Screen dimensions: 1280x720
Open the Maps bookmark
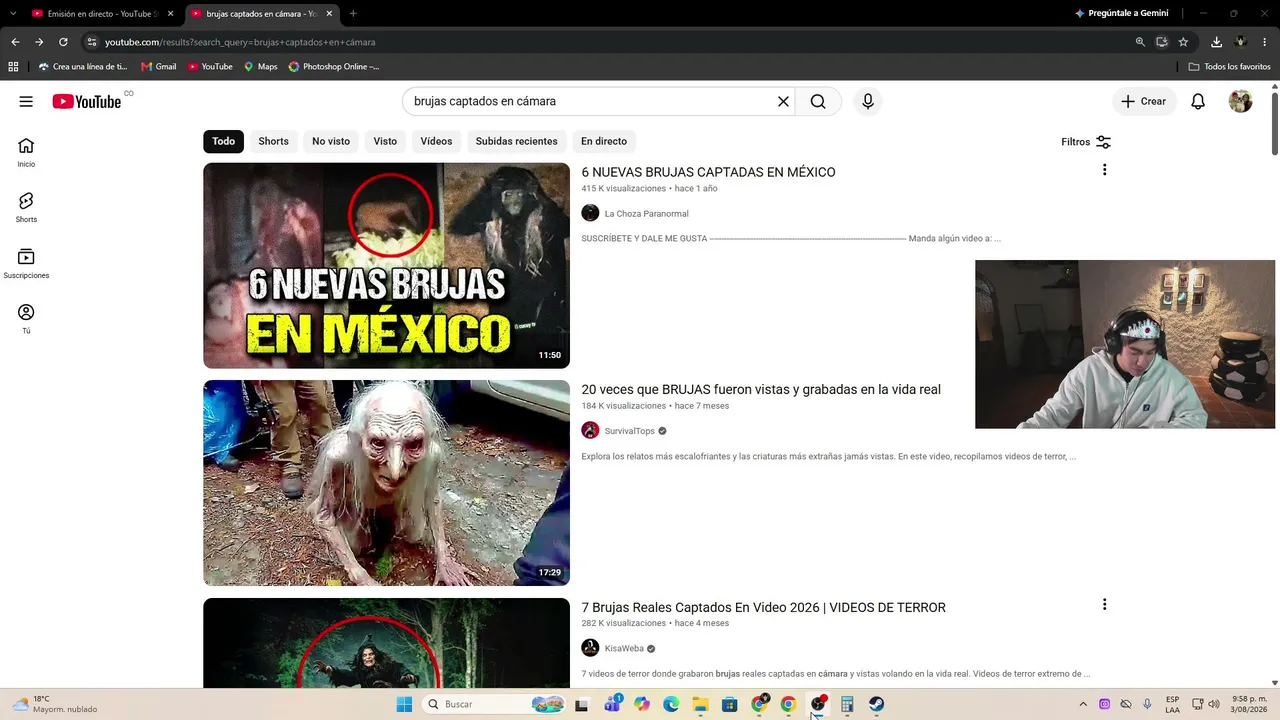(x=261, y=67)
